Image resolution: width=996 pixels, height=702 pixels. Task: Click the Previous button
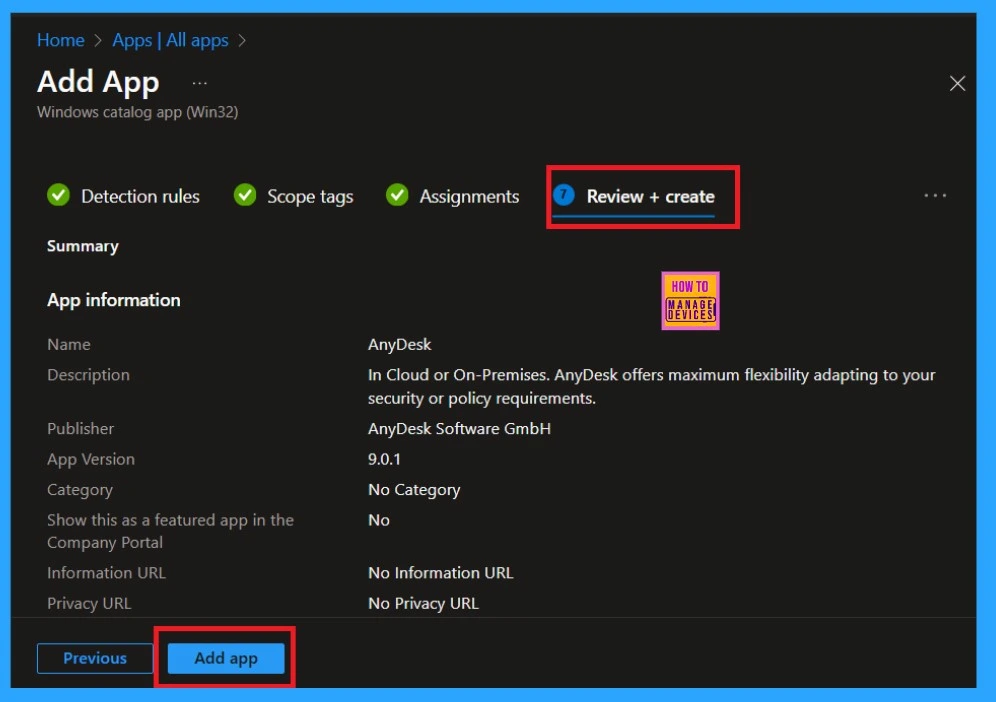coord(95,658)
